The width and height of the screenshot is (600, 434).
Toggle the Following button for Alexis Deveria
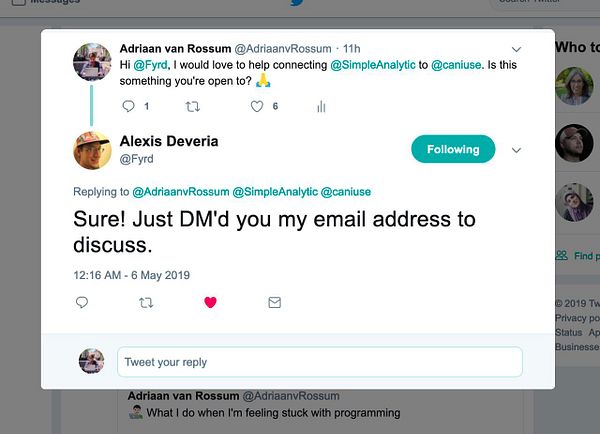(x=453, y=149)
